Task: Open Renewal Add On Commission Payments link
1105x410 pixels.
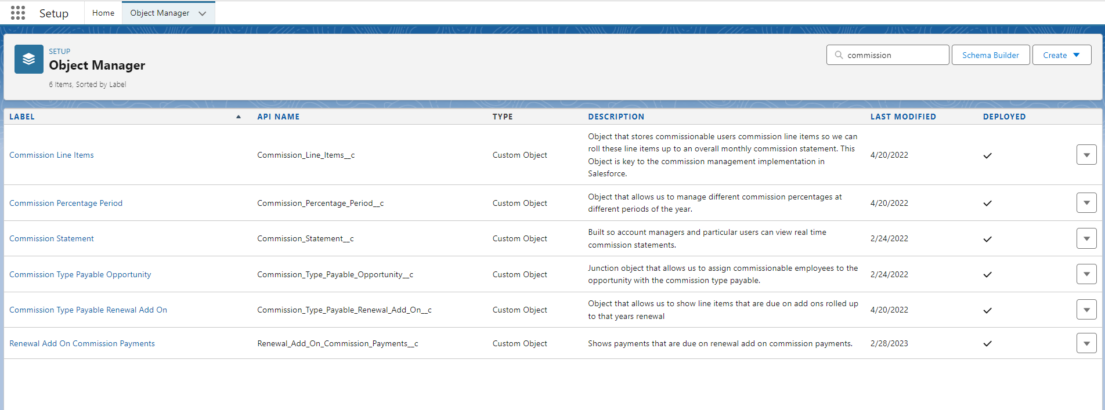Action: pos(82,343)
